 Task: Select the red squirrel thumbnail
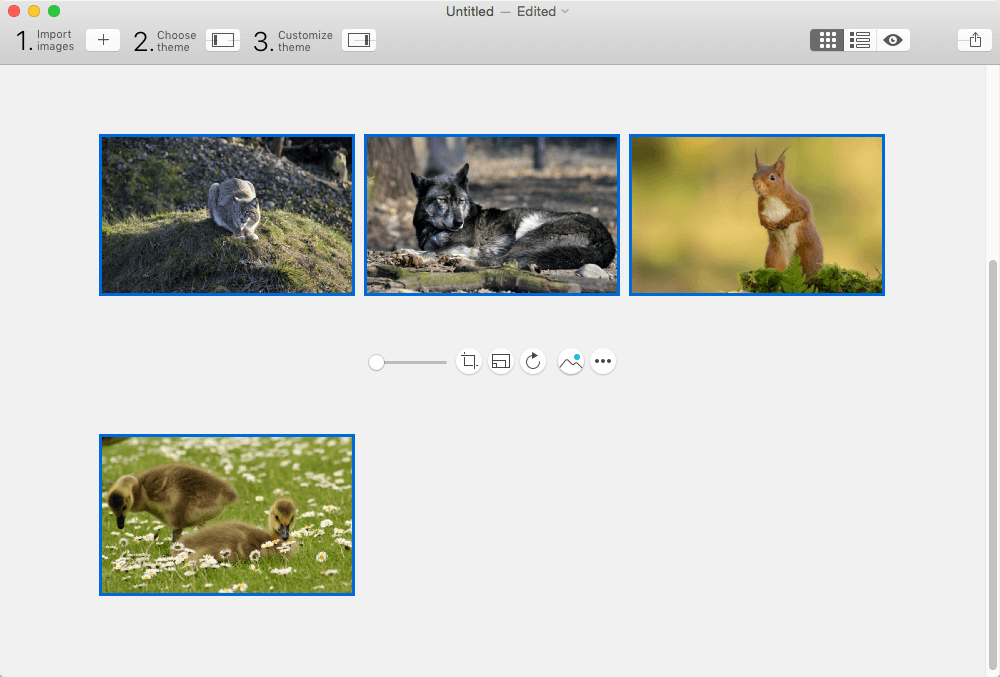[x=757, y=215]
